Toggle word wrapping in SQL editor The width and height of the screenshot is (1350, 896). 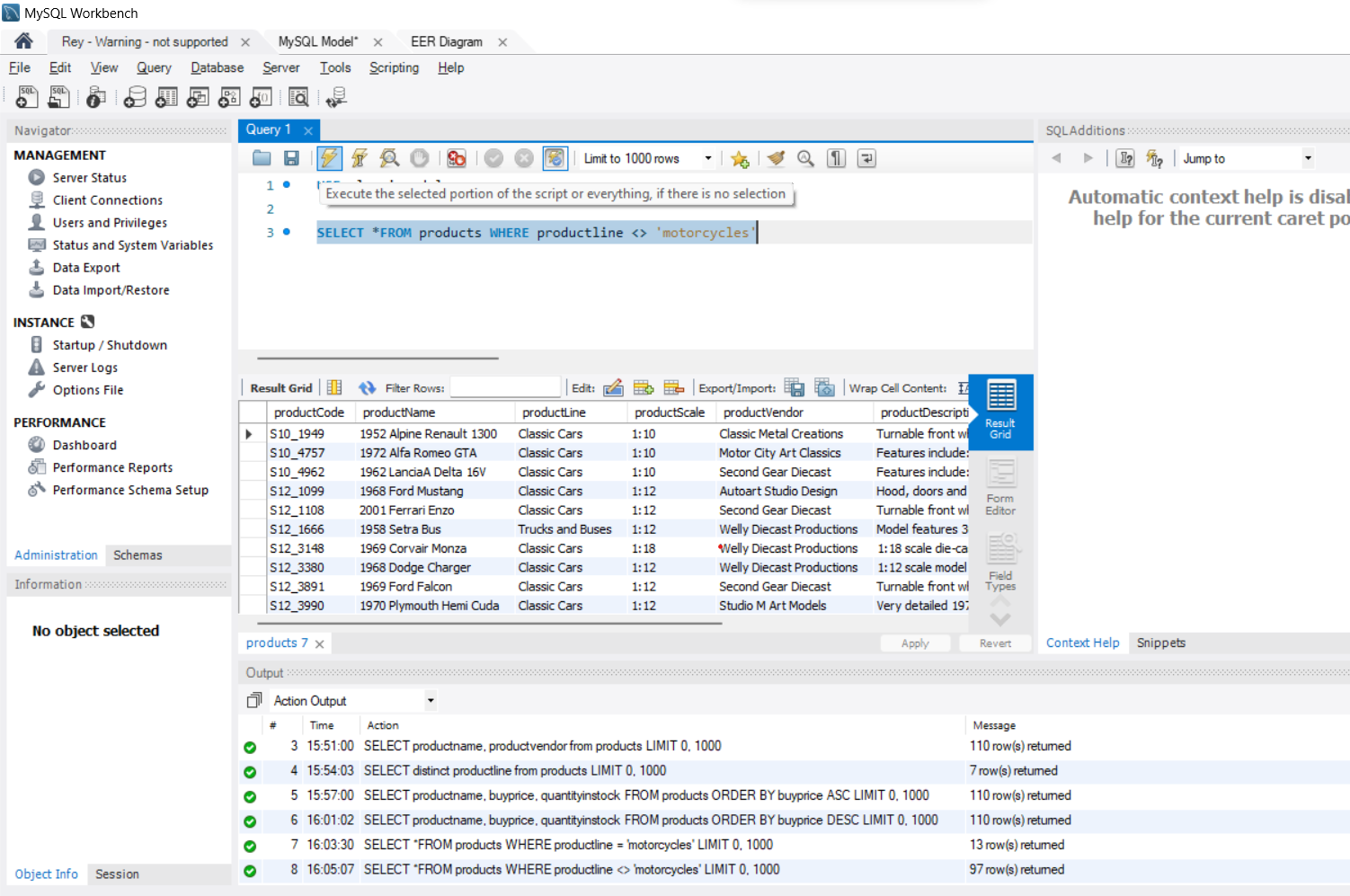coord(866,158)
